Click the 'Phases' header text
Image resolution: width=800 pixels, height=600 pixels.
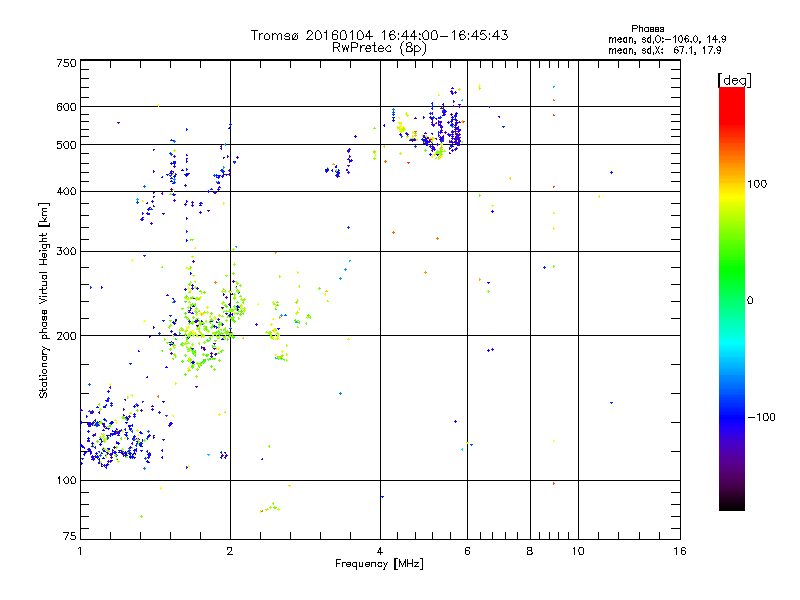pos(647,29)
